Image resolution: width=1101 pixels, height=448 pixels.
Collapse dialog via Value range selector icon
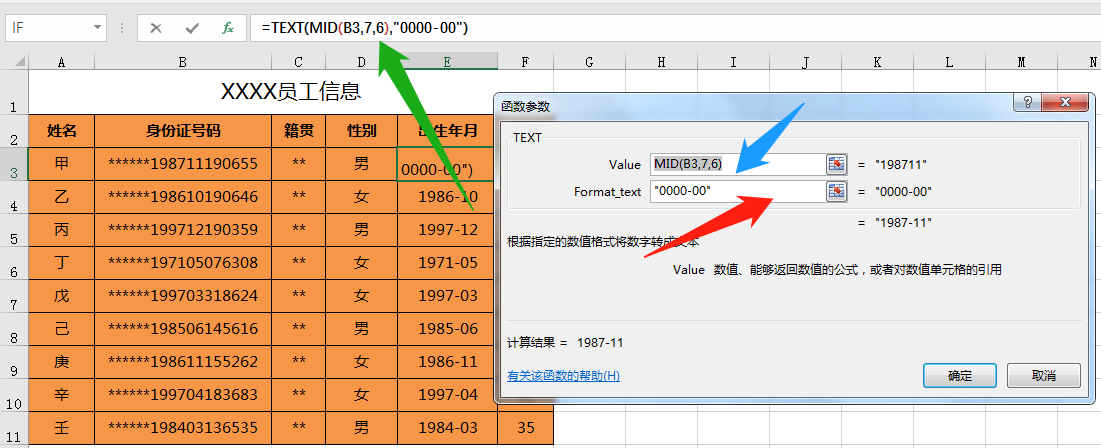836,164
